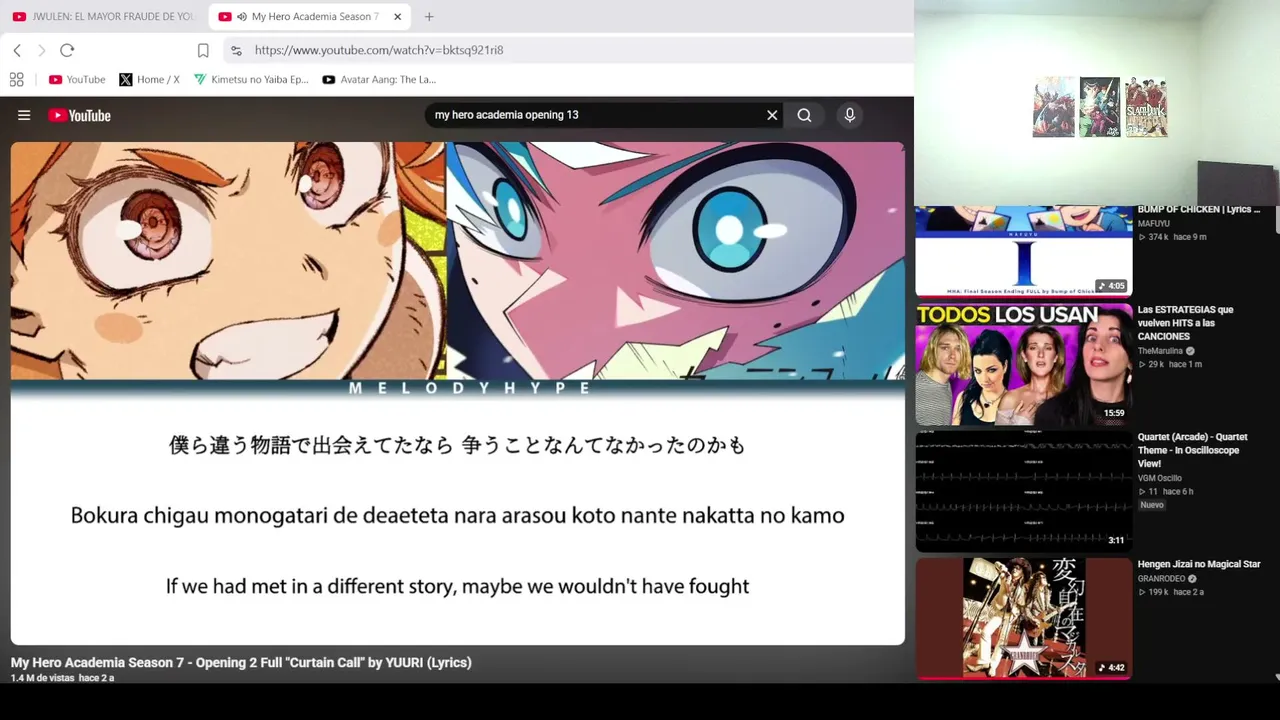Open the Hengen Jizai GRANRODEO thumbnail

pos(1024,618)
